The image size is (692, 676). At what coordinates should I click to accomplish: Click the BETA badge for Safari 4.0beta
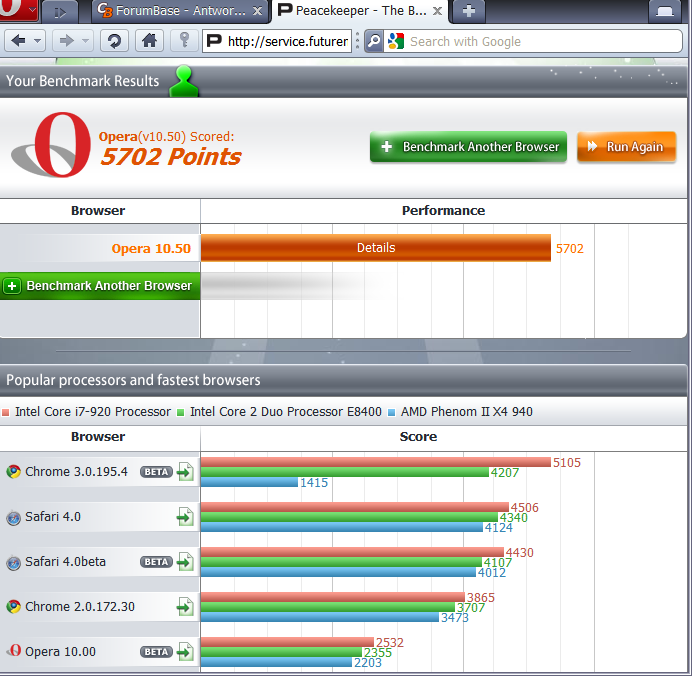(156, 562)
